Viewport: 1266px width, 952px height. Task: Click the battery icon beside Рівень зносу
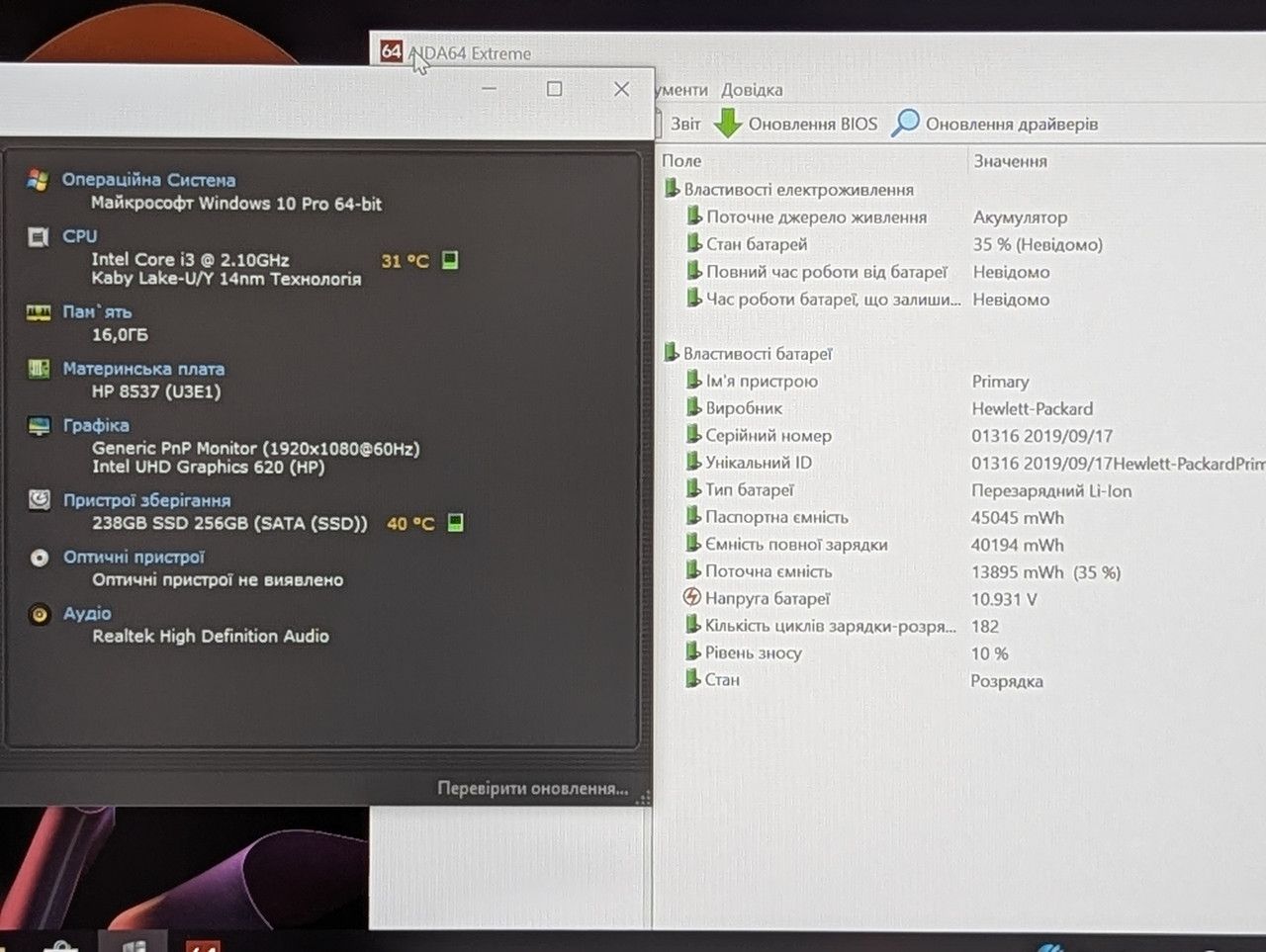click(x=694, y=652)
